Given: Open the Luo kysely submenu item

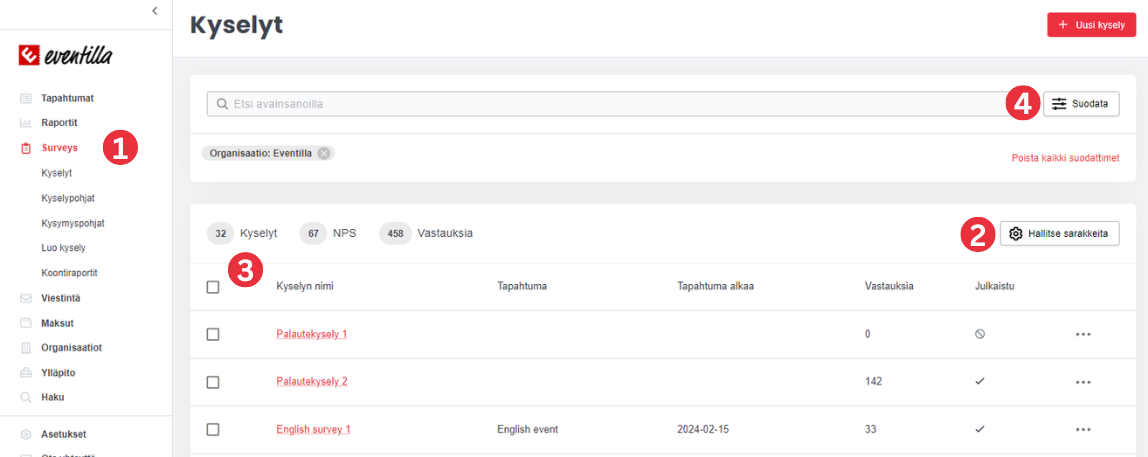Looking at the screenshot, I should [64, 248].
